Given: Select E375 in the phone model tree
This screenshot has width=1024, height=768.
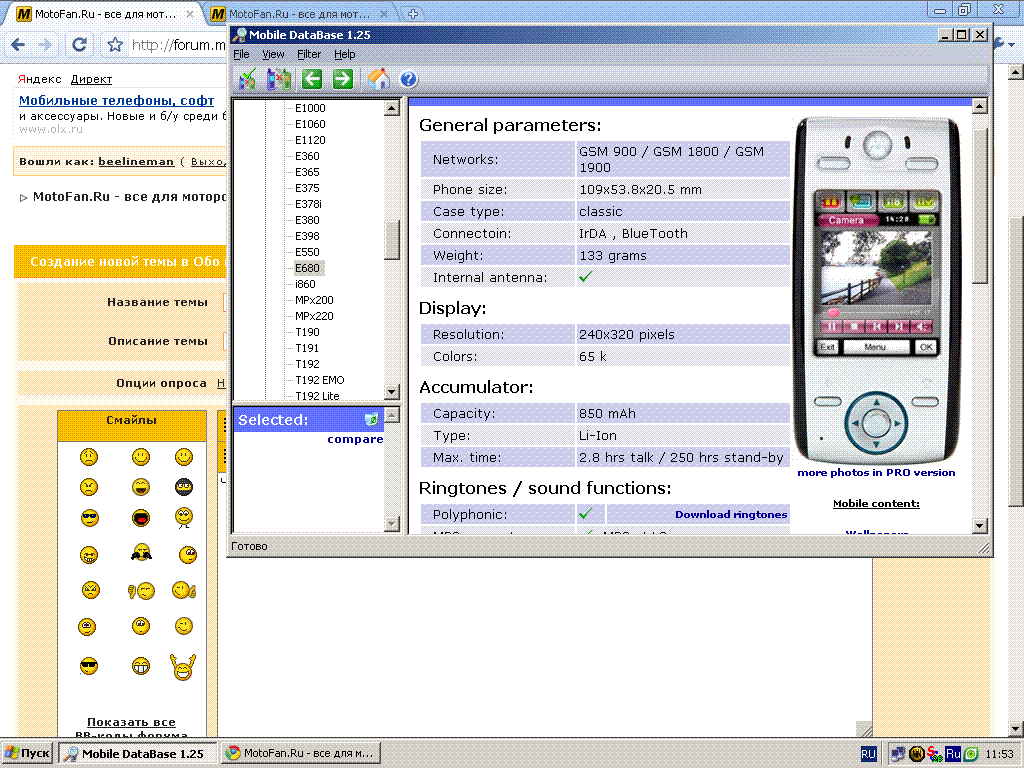Looking at the screenshot, I should (x=307, y=188).
